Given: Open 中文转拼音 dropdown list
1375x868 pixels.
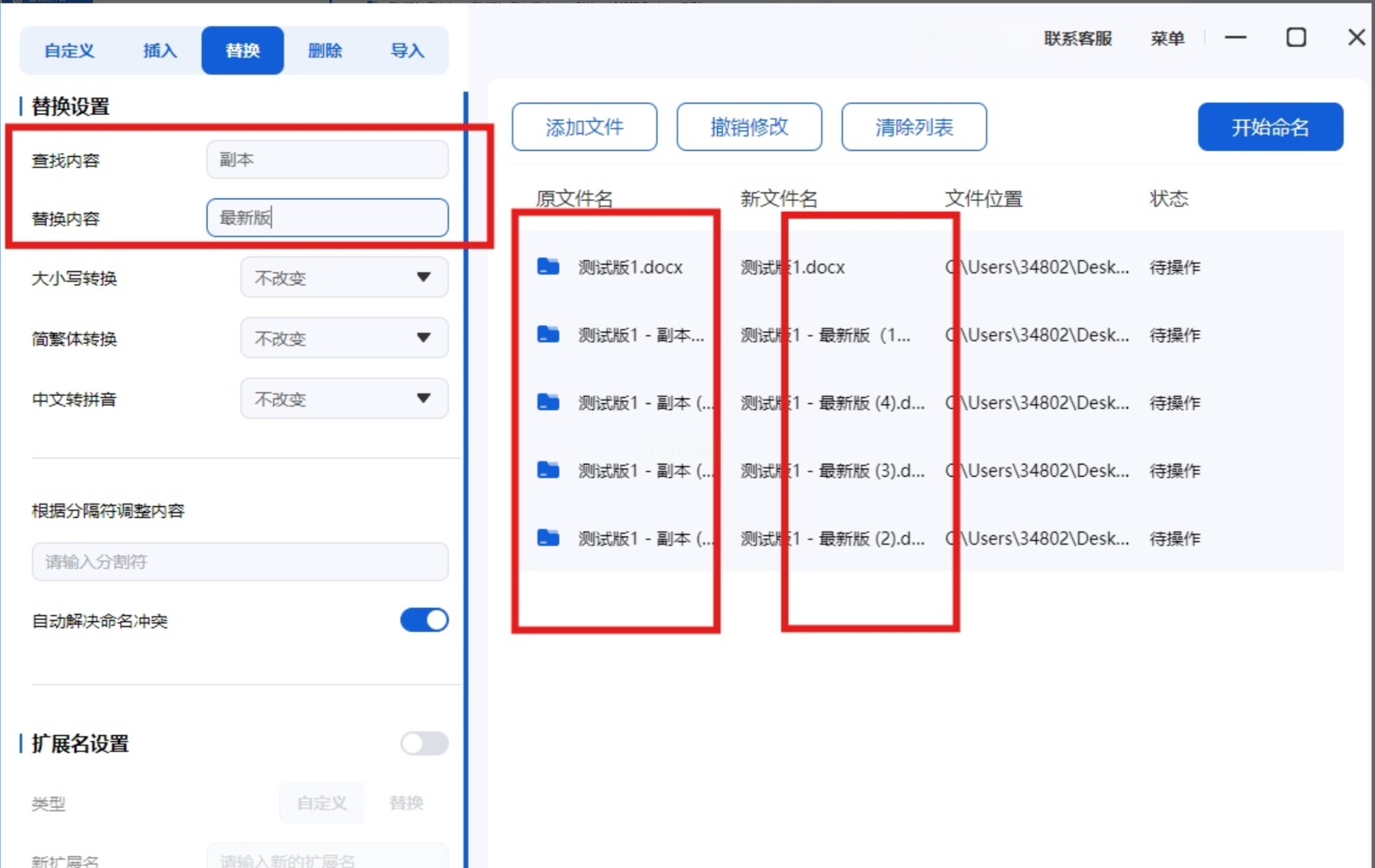Looking at the screenshot, I should [344, 399].
